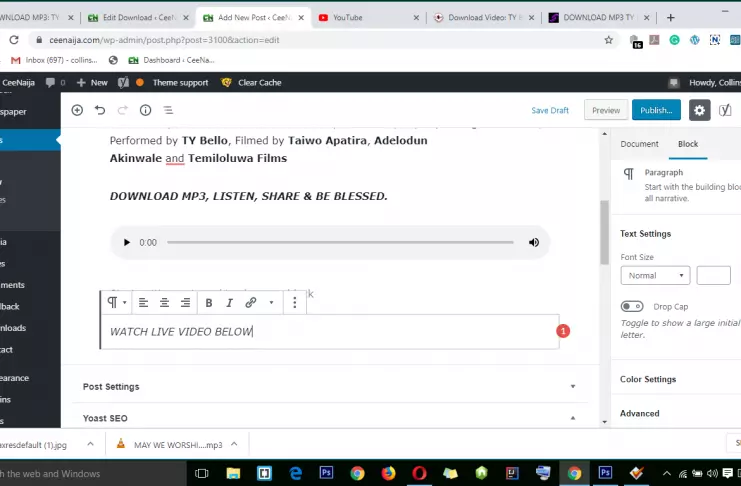Add a new block with the plus icon
This screenshot has height=486, width=741.
click(77, 110)
